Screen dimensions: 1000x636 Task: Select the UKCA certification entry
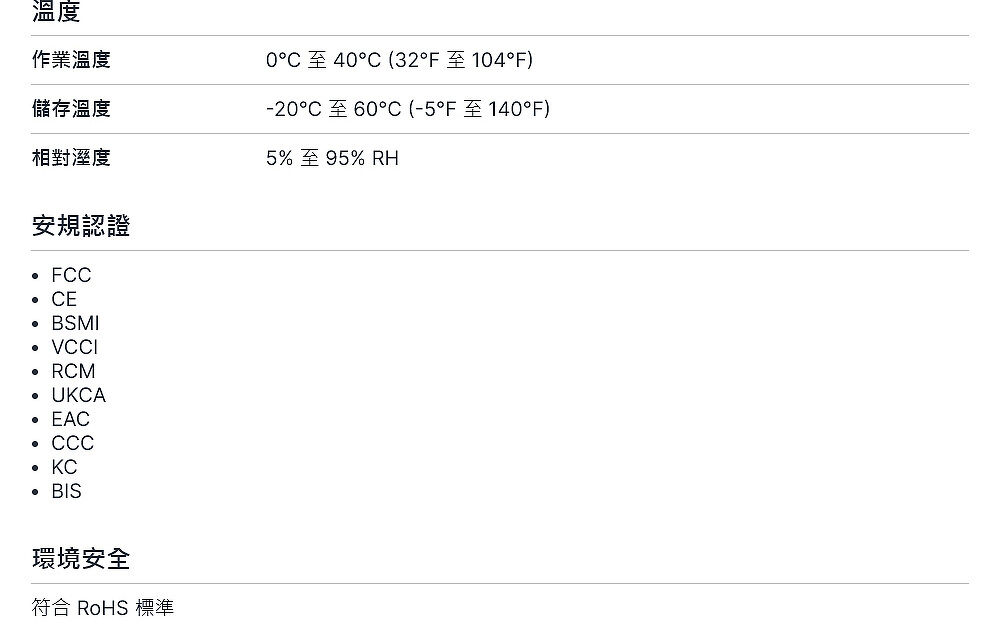(78, 396)
